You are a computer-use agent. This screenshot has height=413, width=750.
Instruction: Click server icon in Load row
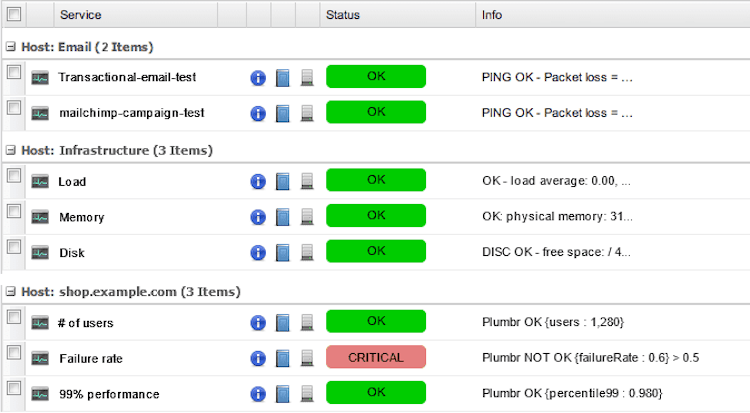[x=307, y=181]
